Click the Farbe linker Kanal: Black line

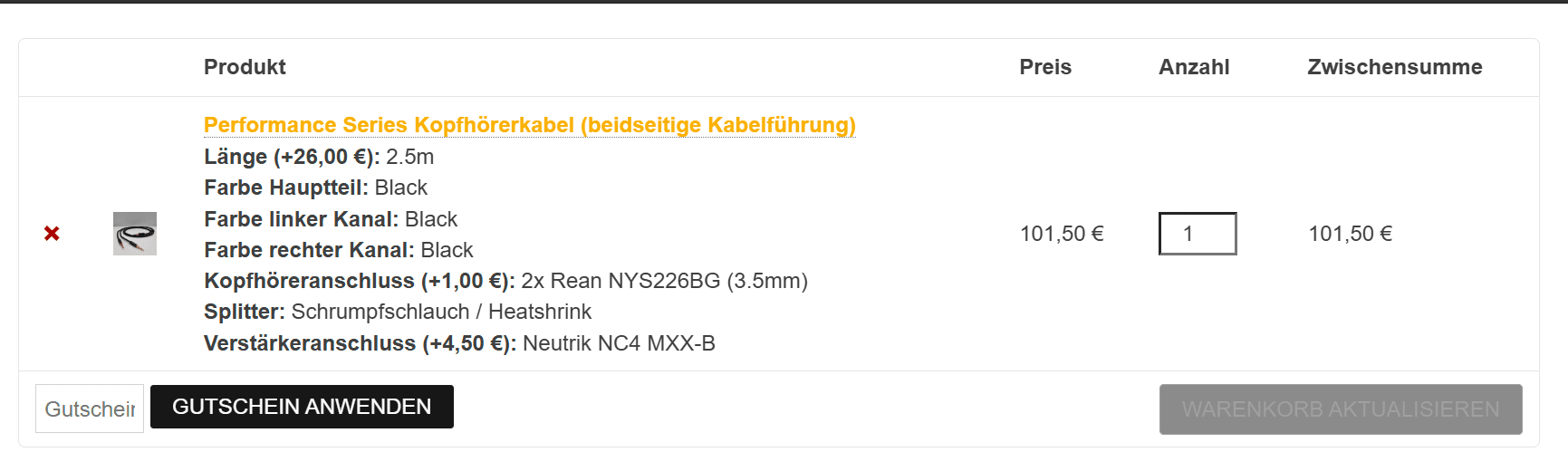(x=331, y=219)
